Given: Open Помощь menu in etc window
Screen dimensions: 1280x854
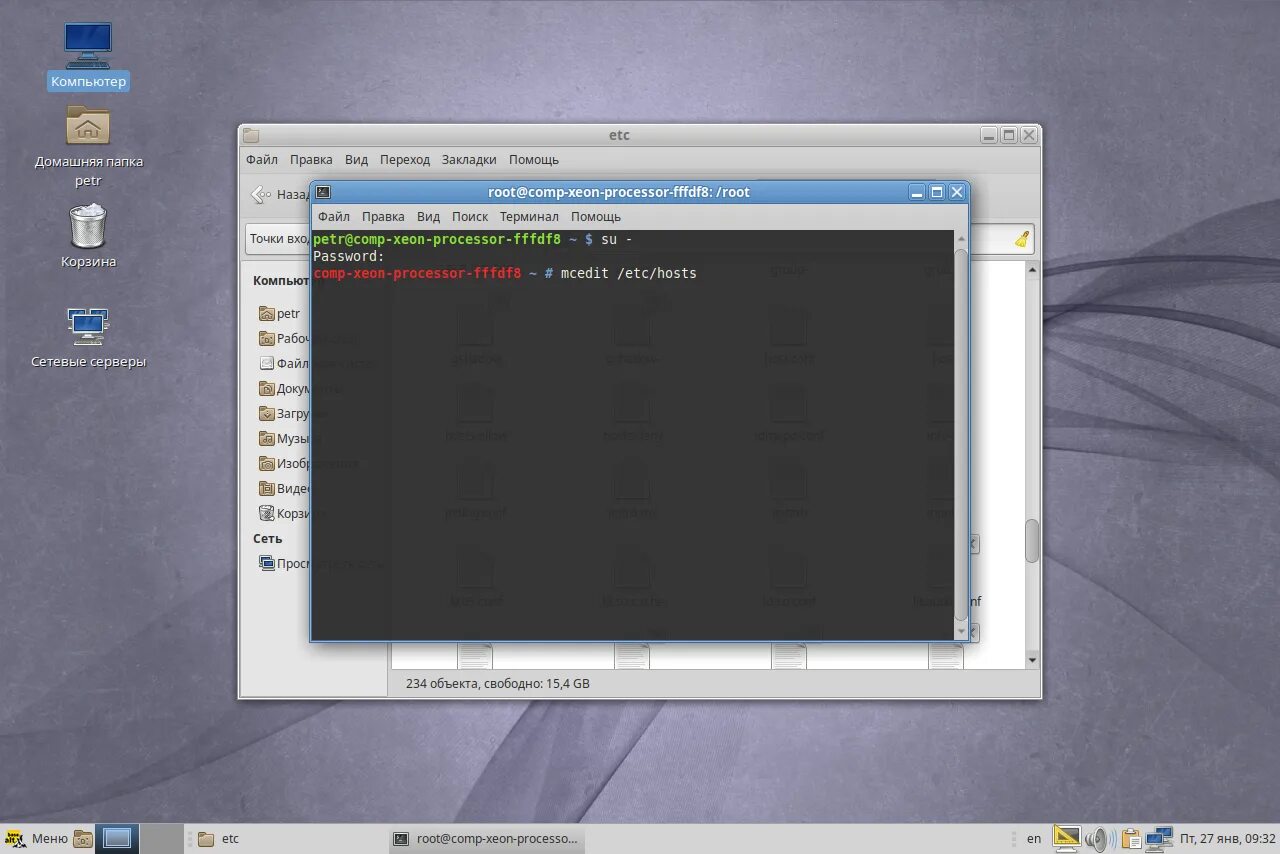Looking at the screenshot, I should click(534, 159).
